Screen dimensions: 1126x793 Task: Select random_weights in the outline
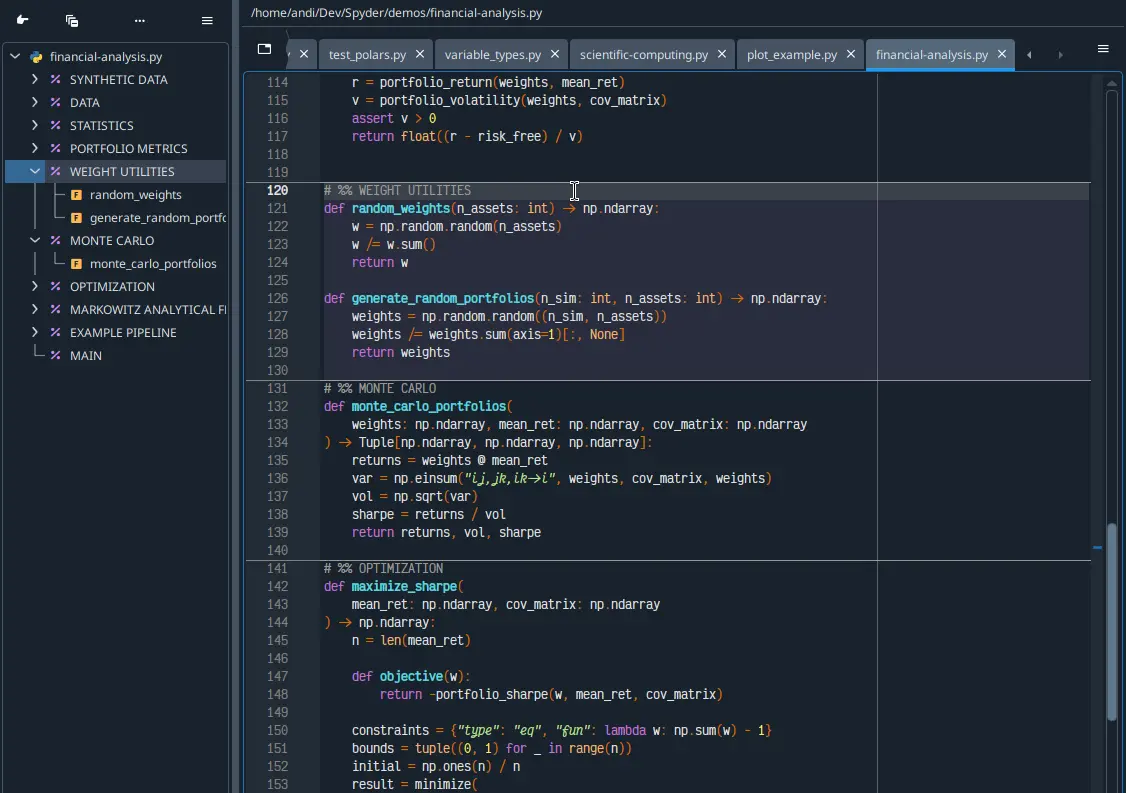tap(136, 195)
